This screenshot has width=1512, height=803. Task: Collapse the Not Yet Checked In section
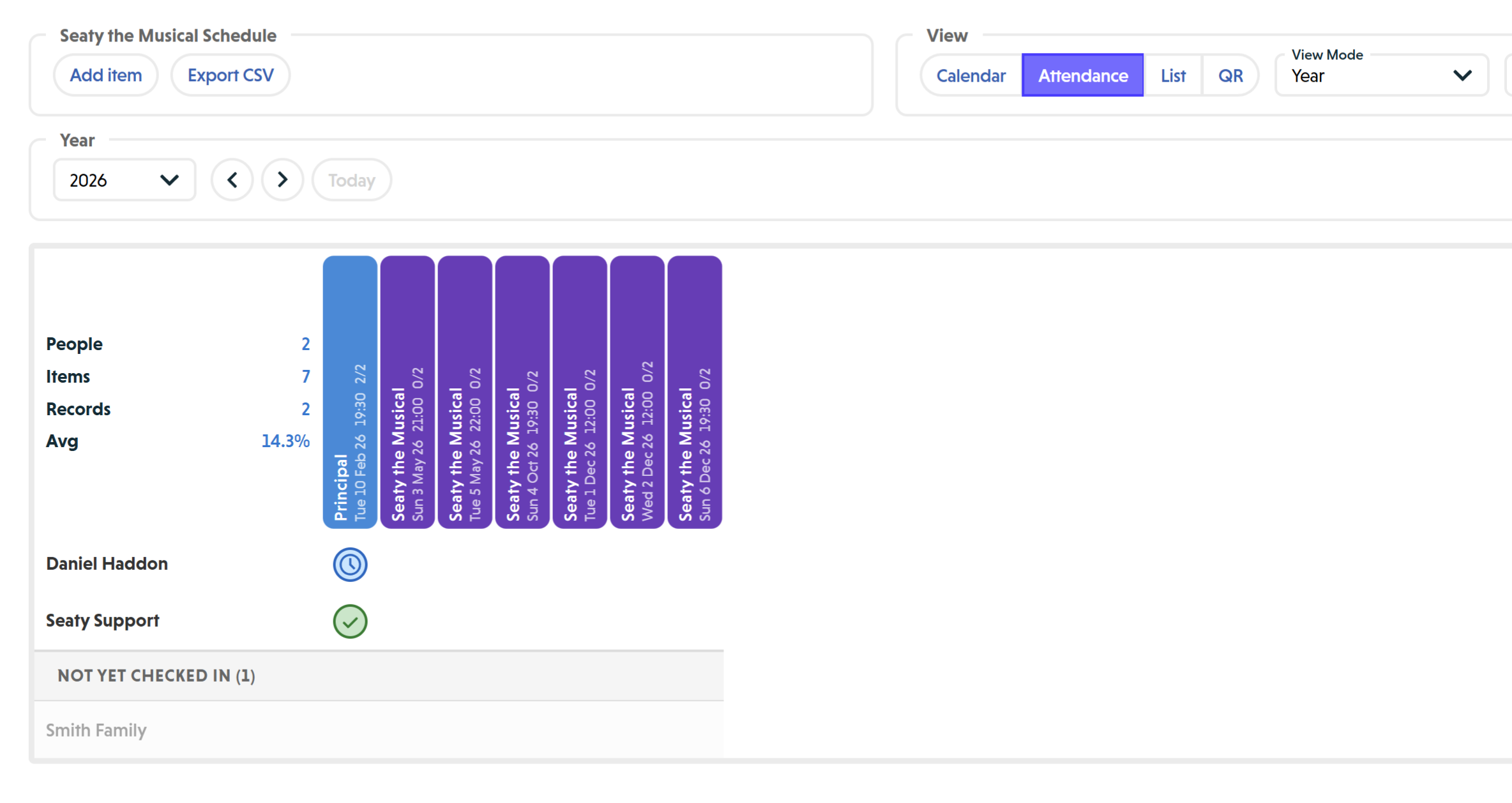[x=156, y=675]
